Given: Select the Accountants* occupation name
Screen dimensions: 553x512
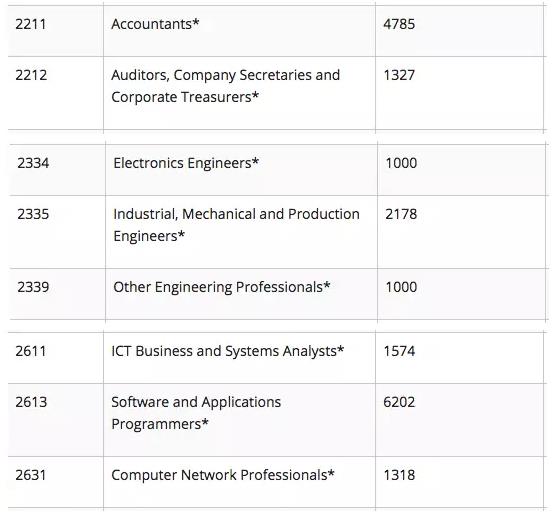Looking at the screenshot, I should [x=155, y=24].
